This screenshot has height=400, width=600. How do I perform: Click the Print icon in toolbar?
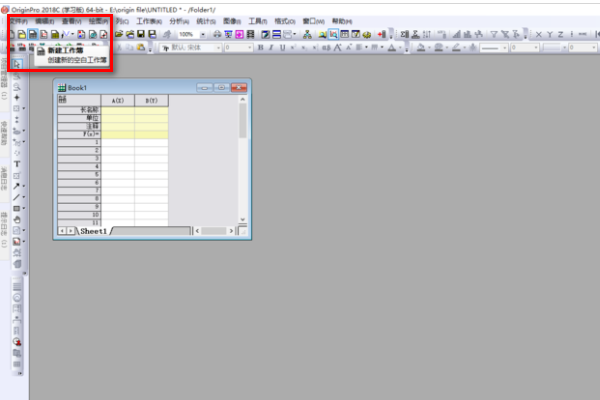click(217, 34)
